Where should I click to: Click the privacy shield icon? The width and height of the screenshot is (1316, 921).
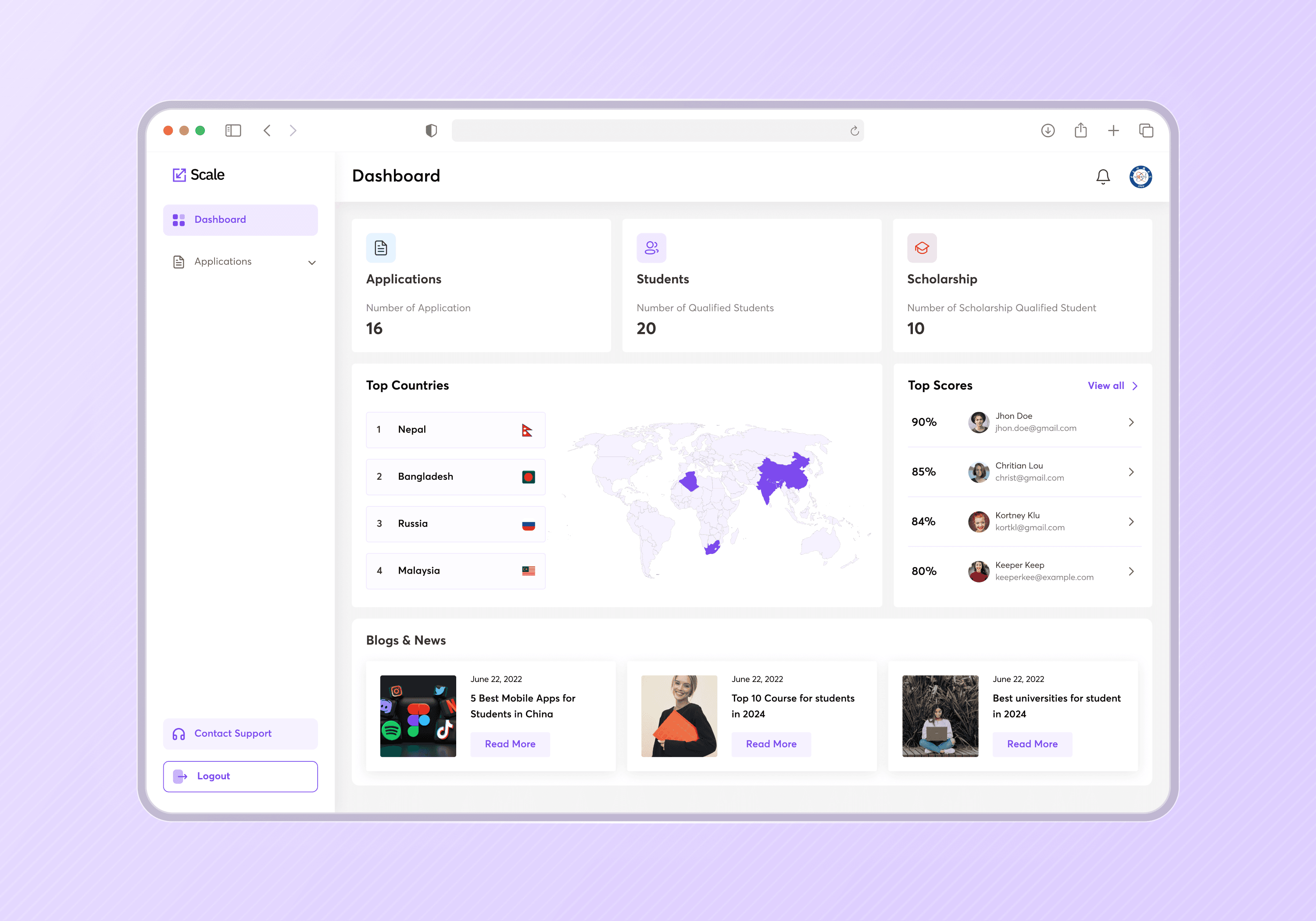pyautogui.click(x=431, y=131)
